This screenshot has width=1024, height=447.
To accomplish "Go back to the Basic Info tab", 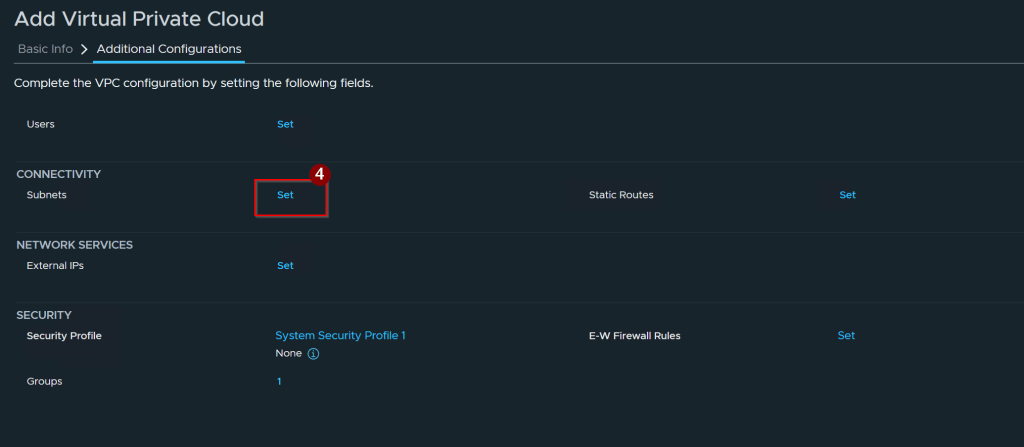I will coord(45,49).
